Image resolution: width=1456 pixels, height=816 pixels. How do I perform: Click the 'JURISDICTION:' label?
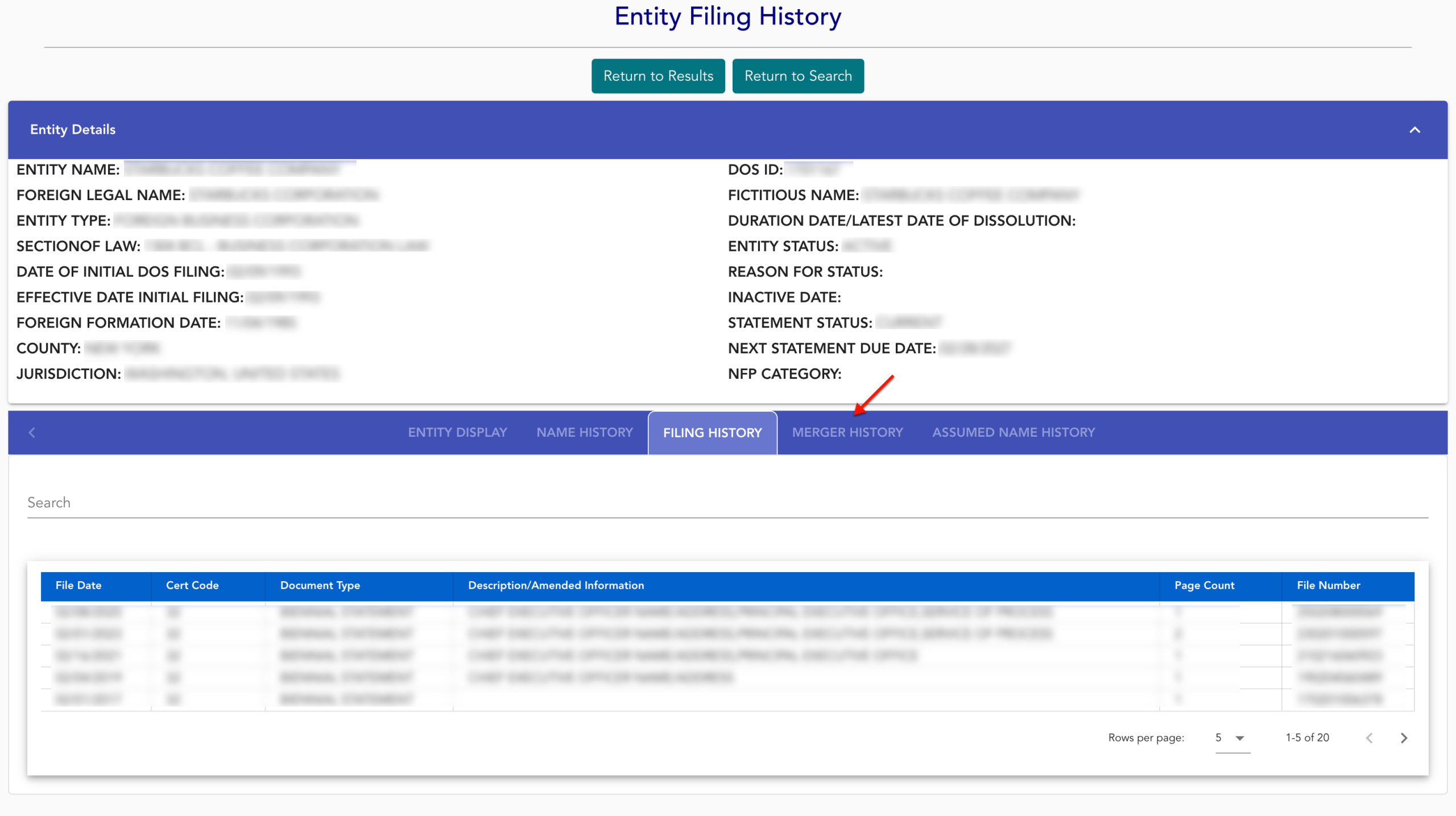pos(68,374)
